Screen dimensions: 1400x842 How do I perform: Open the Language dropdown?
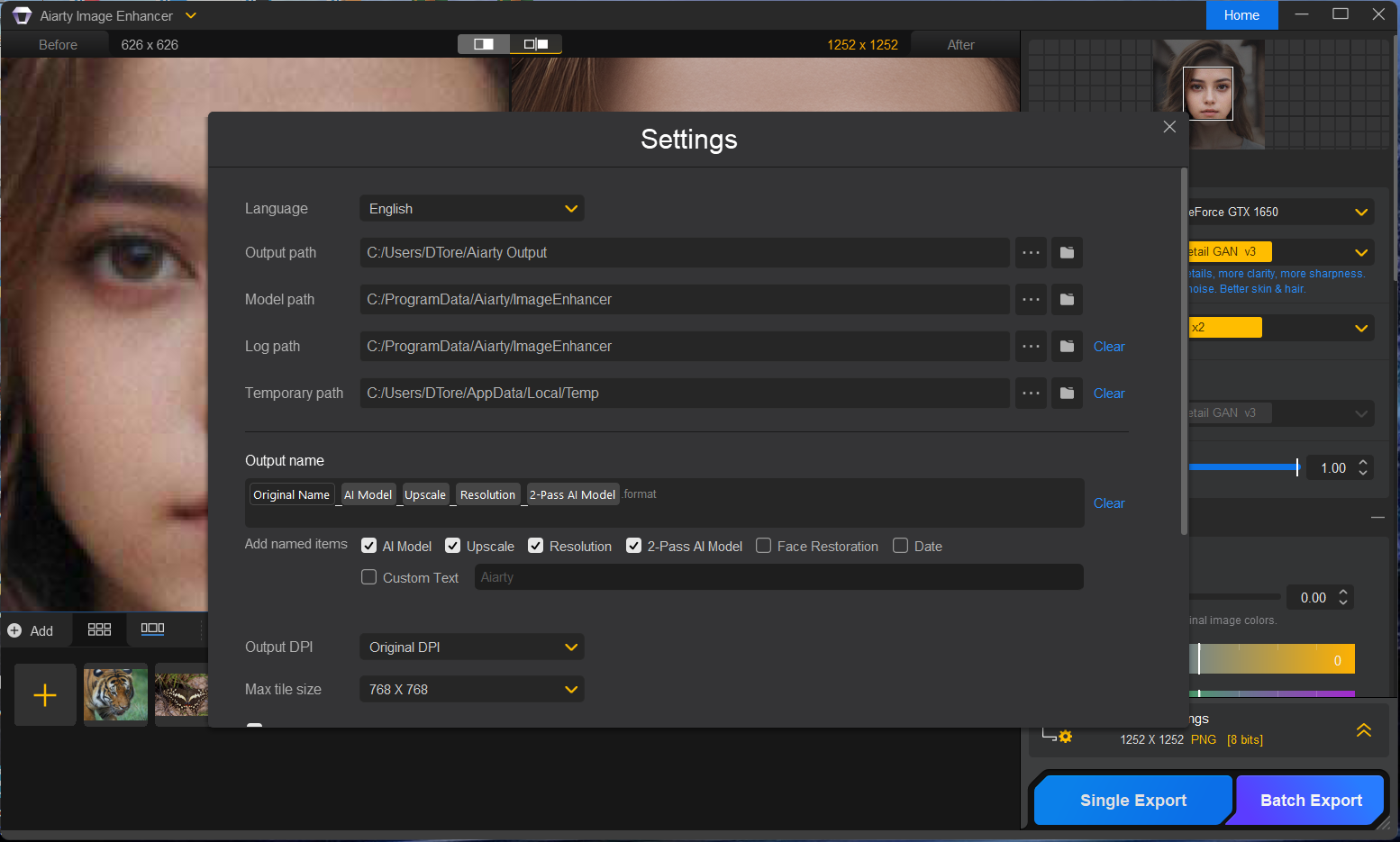(472, 209)
